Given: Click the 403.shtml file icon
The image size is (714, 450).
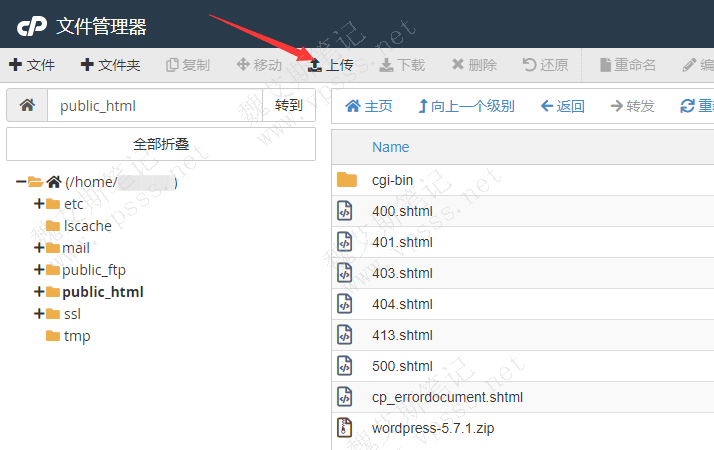Looking at the screenshot, I should click(x=345, y=273).
